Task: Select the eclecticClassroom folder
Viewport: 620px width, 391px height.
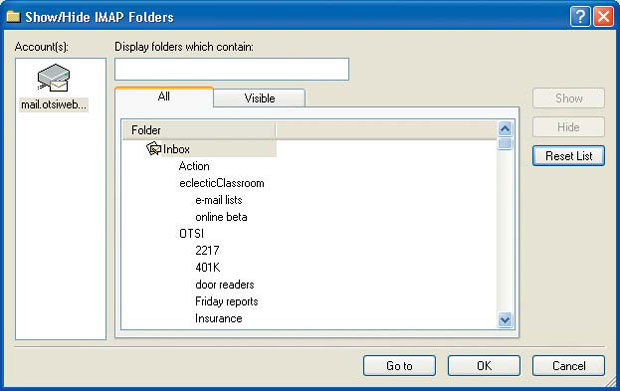Action: point(221,183)
